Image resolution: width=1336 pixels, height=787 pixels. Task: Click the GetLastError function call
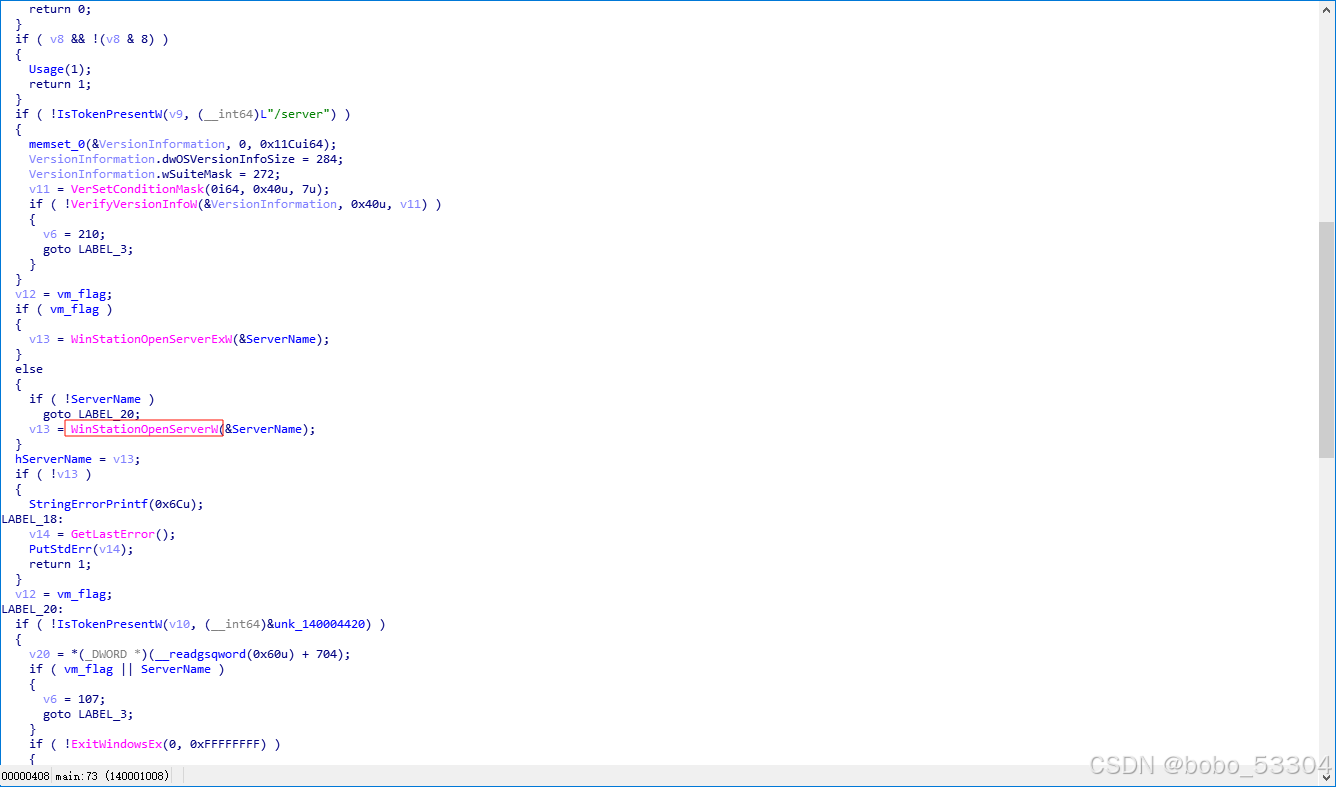[x=112, y=534]
